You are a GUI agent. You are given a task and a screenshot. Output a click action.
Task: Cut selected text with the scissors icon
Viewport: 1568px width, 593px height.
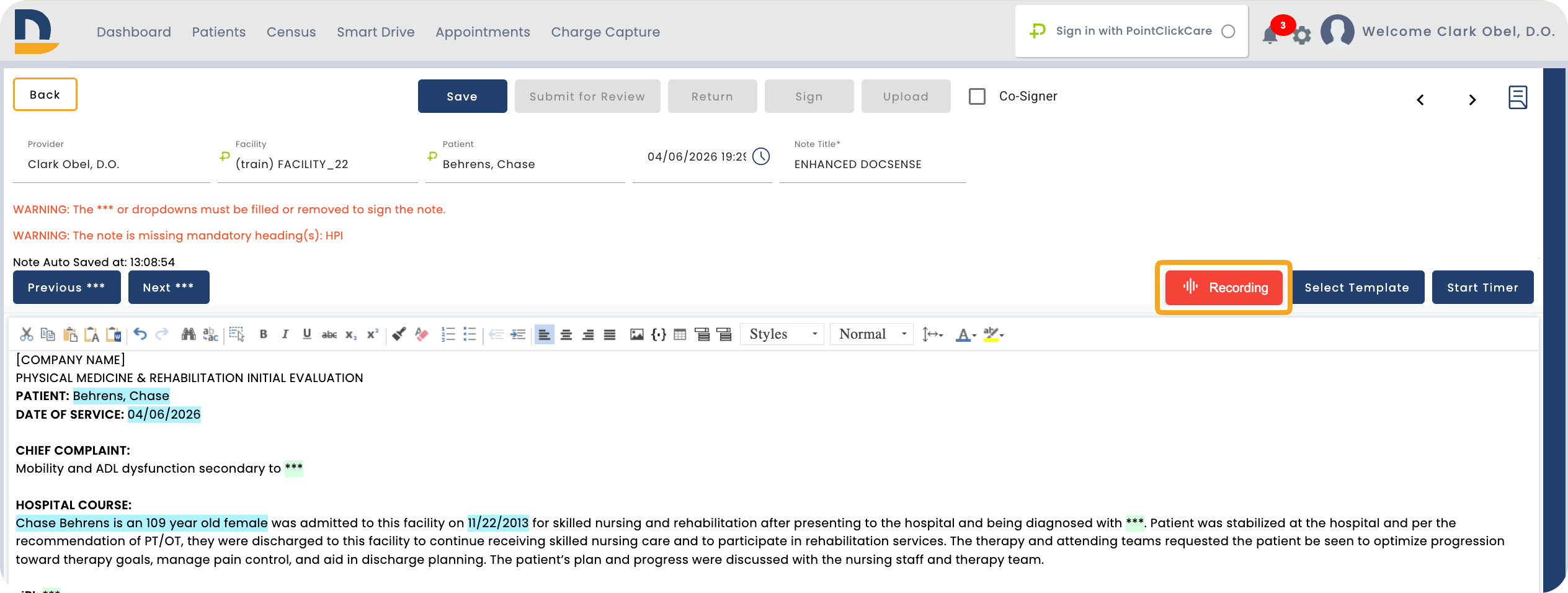coord(26,334)
